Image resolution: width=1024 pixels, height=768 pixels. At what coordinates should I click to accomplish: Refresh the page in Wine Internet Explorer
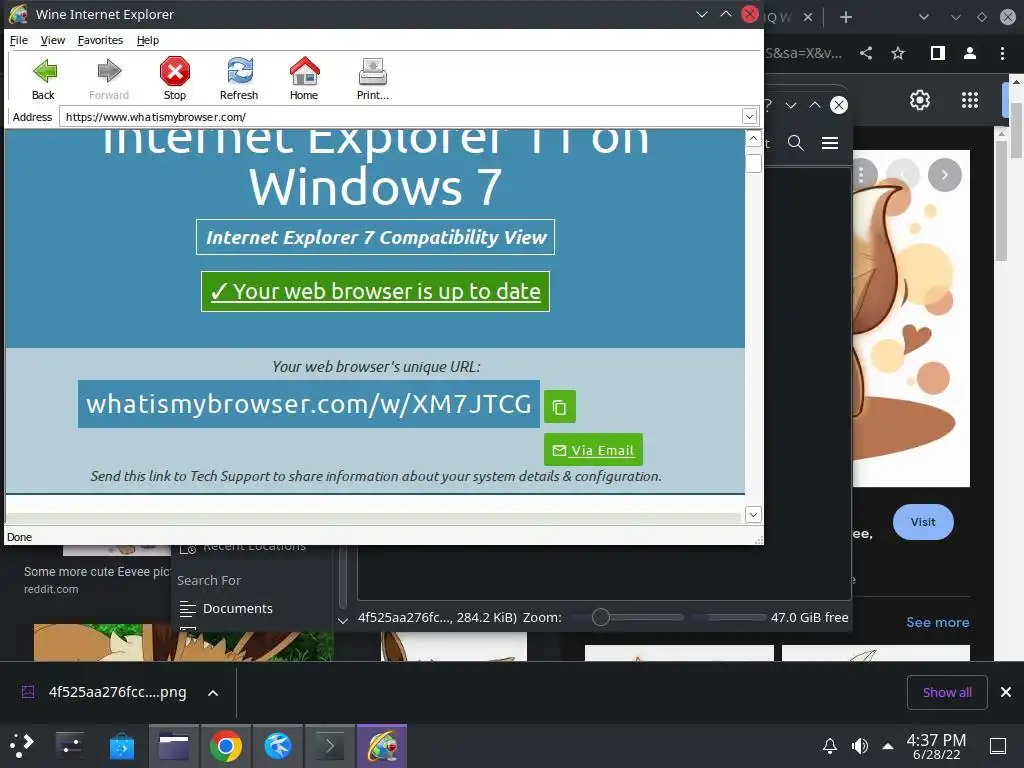(239, 78)
